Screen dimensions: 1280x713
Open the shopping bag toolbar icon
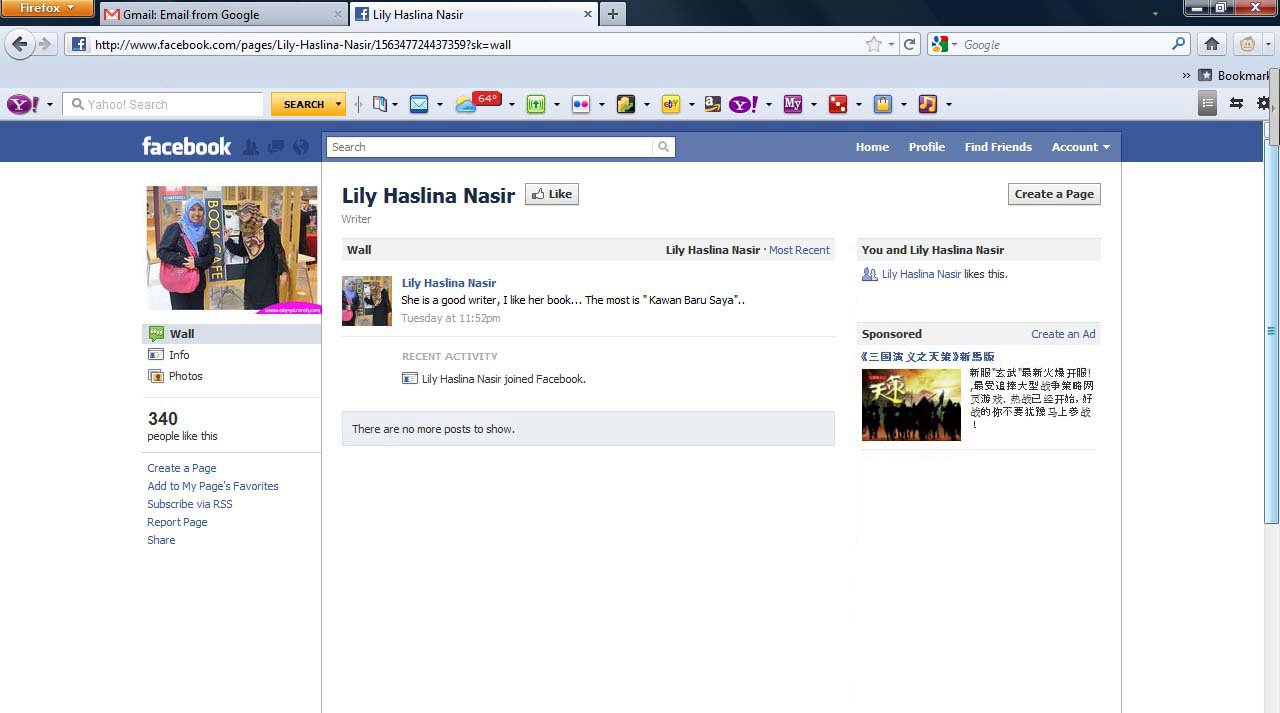coord(883,104)
